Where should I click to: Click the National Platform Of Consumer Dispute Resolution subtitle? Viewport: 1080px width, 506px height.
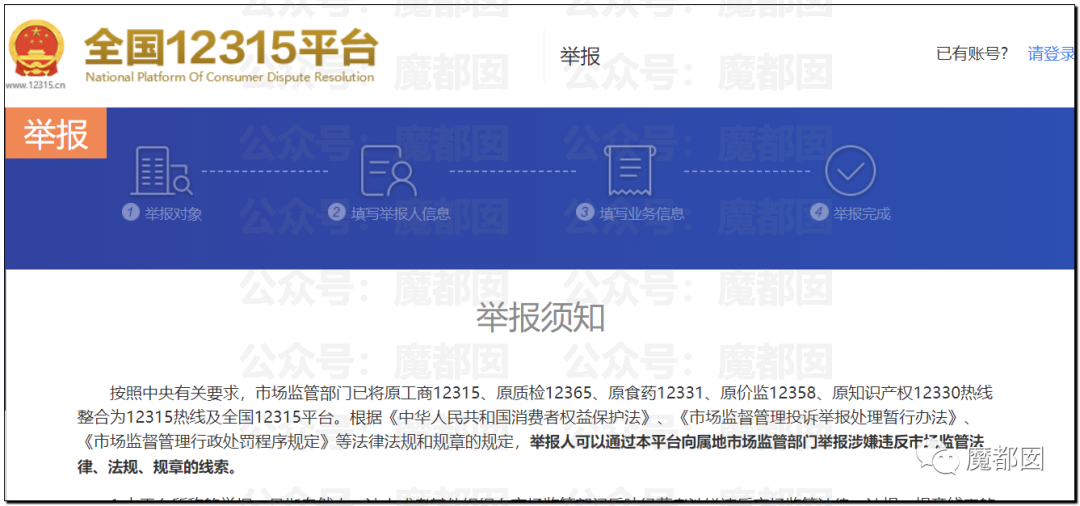pyautogui.click(x=230, y=76)
